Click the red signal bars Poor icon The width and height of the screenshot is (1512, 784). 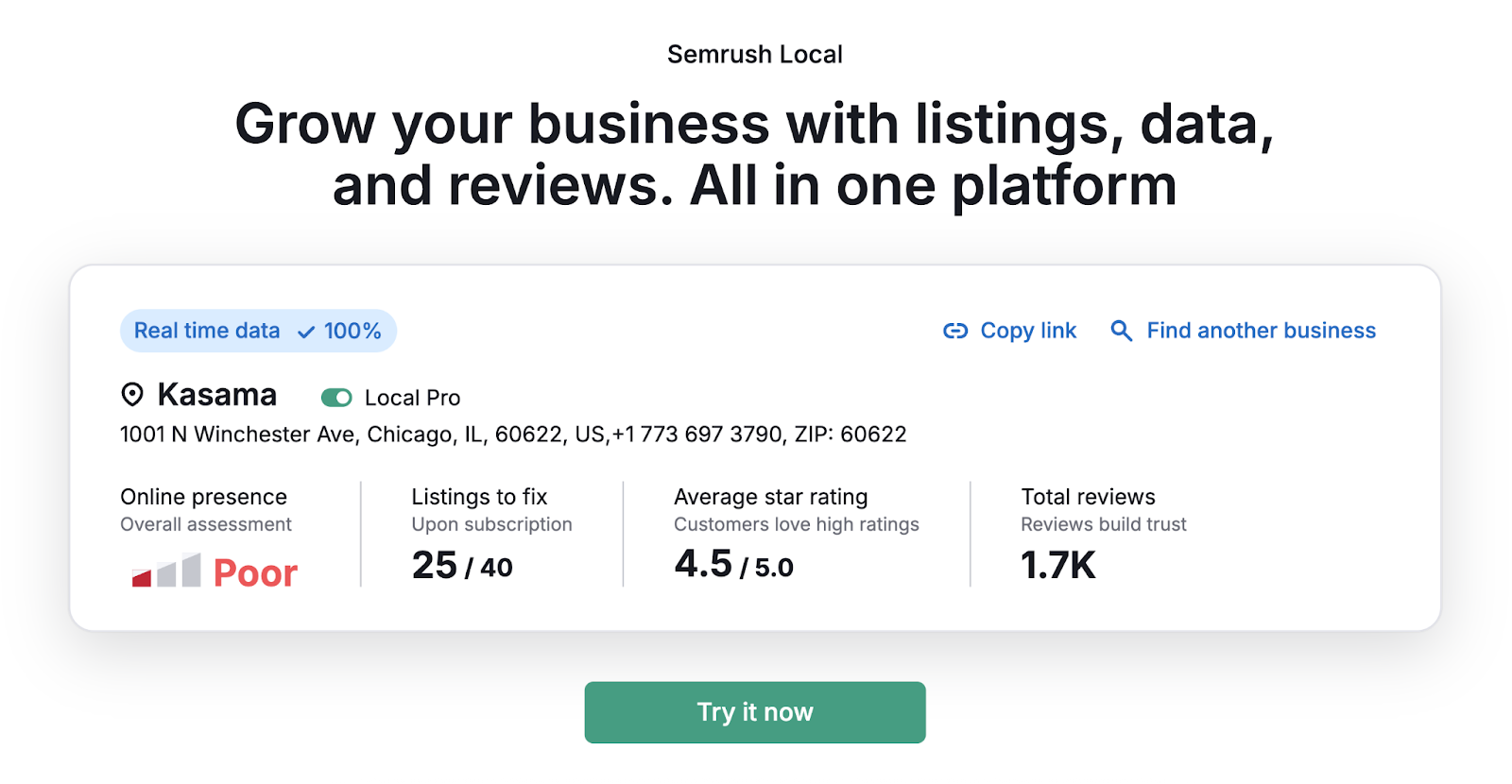click(x=166, y=571)
